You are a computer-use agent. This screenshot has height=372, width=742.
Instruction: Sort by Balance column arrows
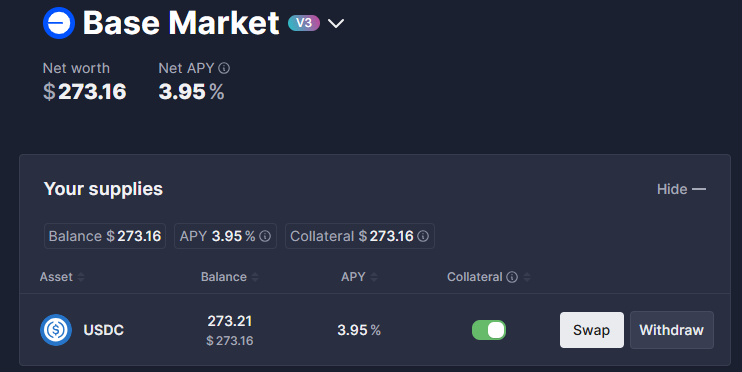(255, 277)
